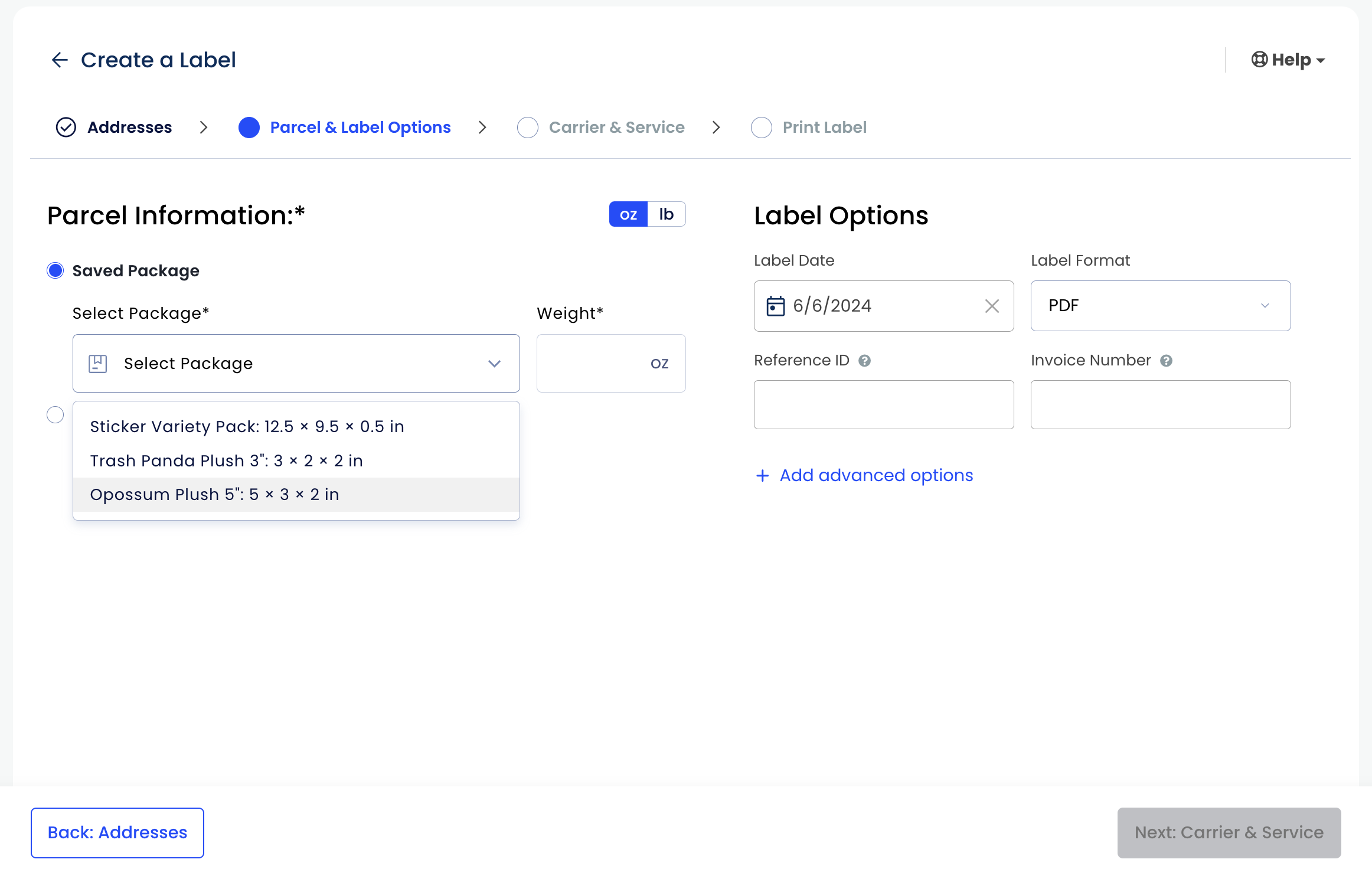The height and width of the screenshot is (869, 1372).
Task: Click the Help lifebuoy icon
Action: click(1259, 60)
